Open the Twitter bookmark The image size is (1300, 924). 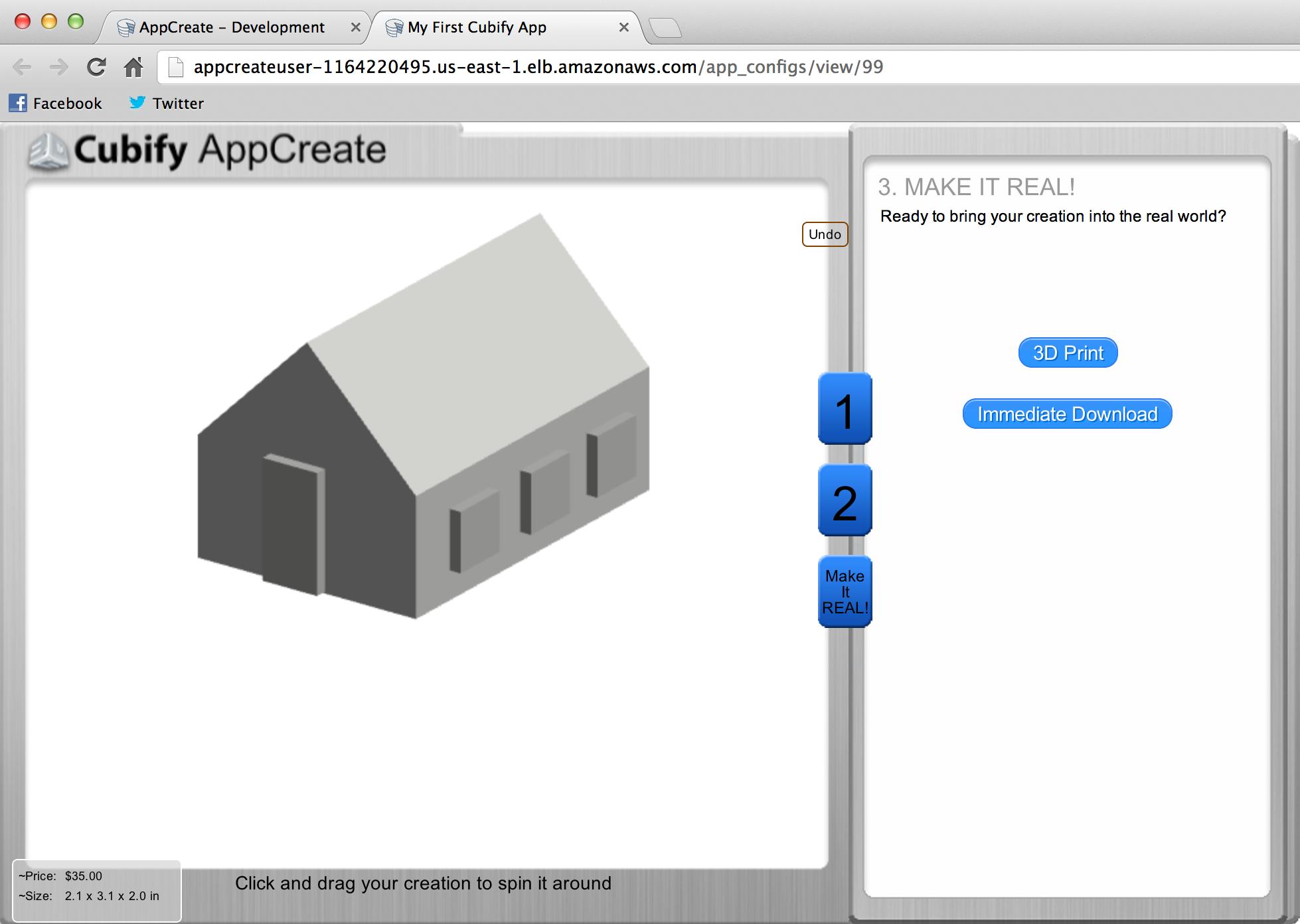(166, 103)
